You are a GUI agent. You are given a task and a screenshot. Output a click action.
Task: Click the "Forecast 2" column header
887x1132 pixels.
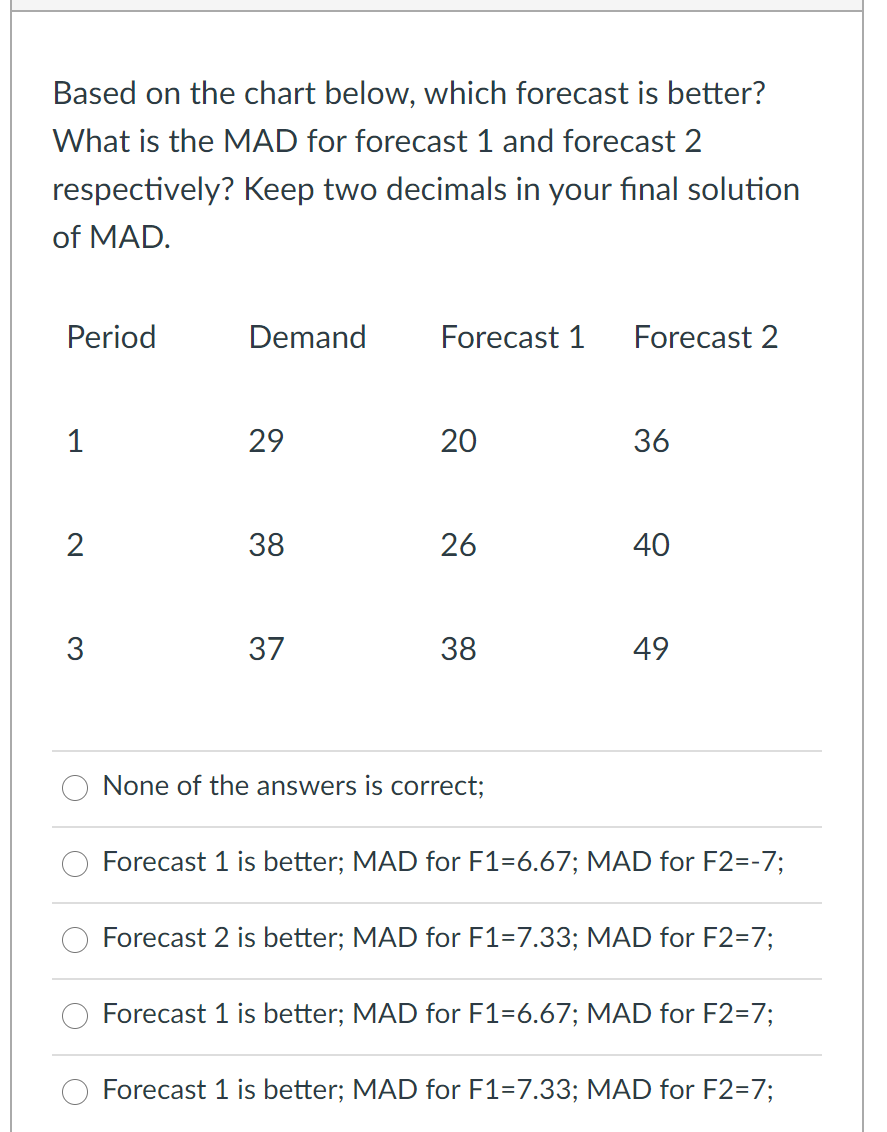[x=706, y=338]
